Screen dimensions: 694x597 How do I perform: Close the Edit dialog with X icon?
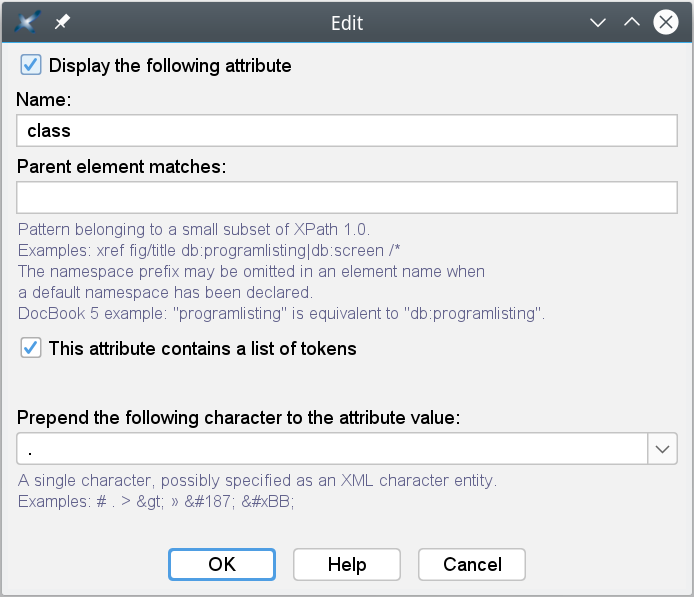coord(666,22)
